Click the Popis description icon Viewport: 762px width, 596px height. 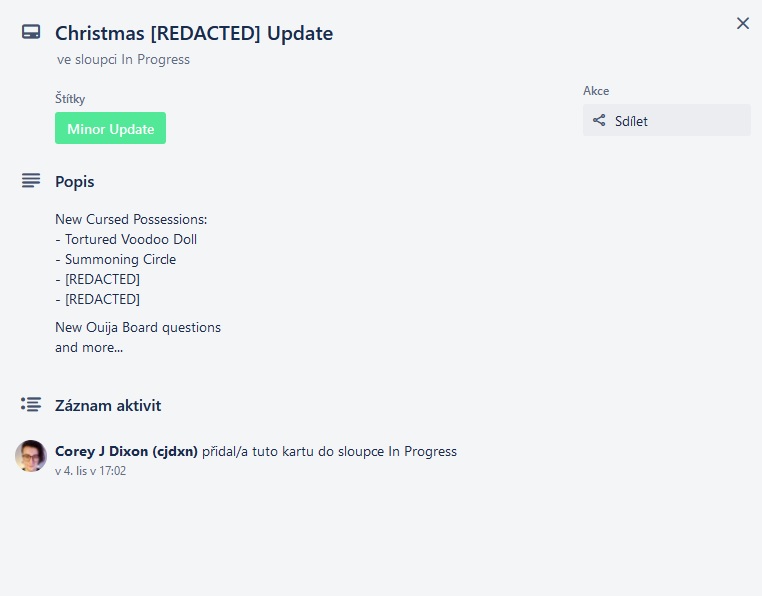click(x=31, y=181)
